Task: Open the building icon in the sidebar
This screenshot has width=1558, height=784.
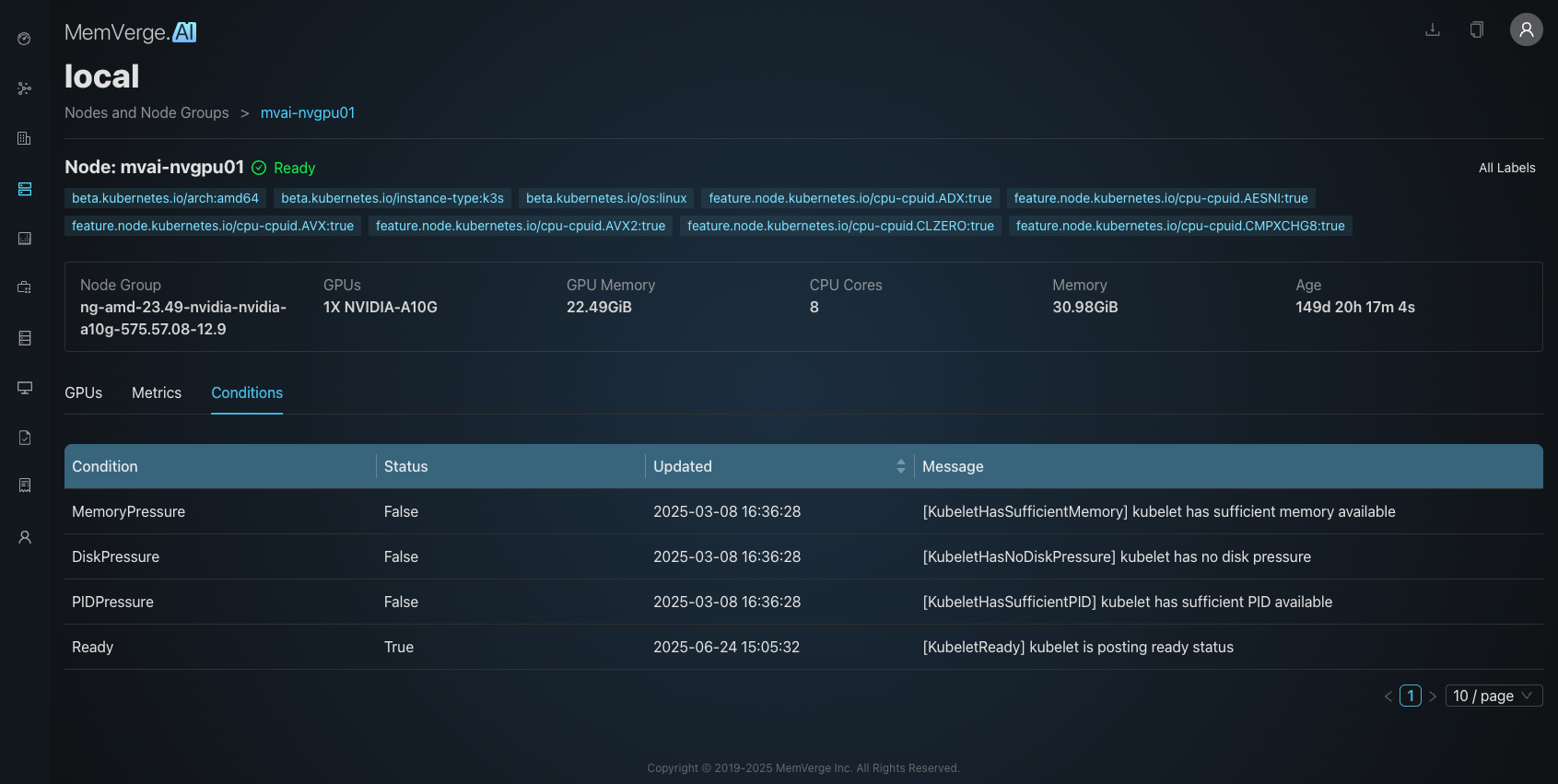Action: [x=25, y=138]
